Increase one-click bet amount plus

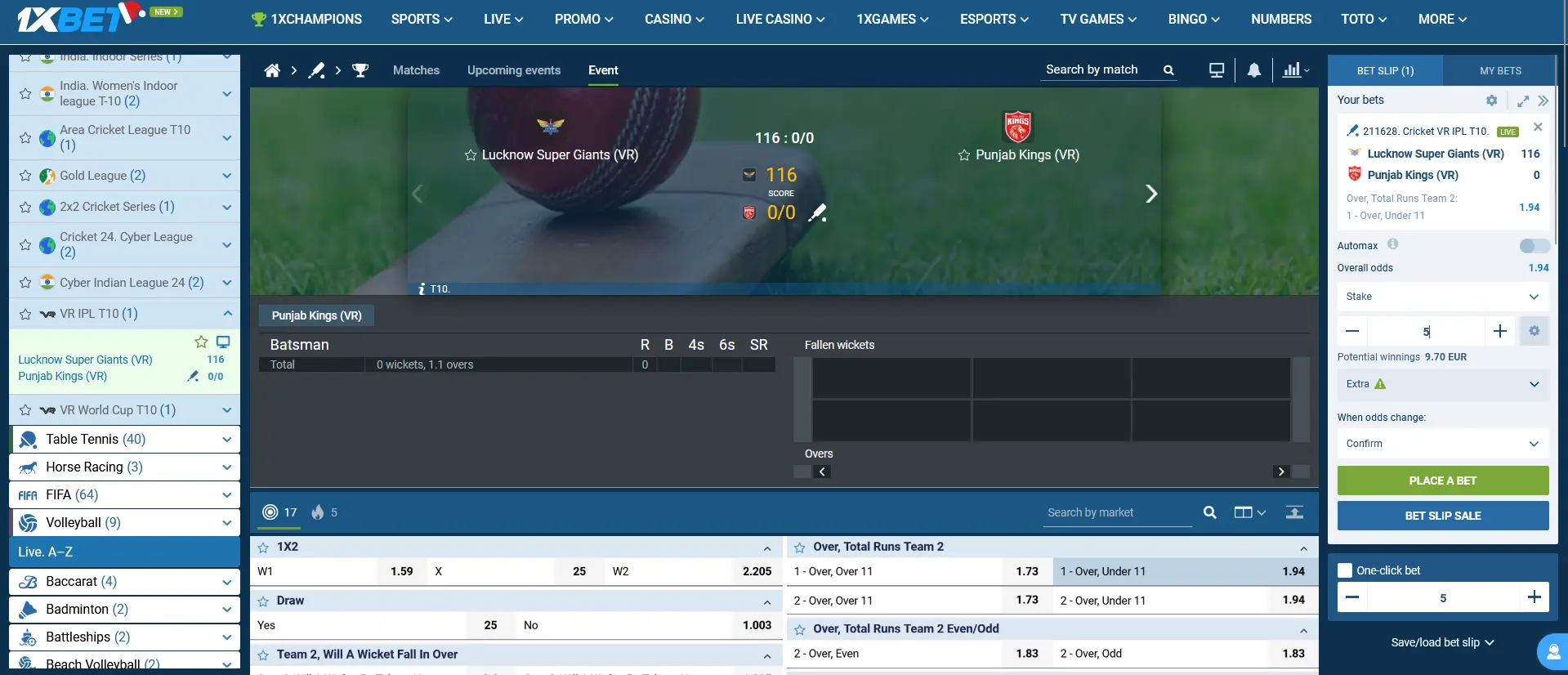[1534, 597]
